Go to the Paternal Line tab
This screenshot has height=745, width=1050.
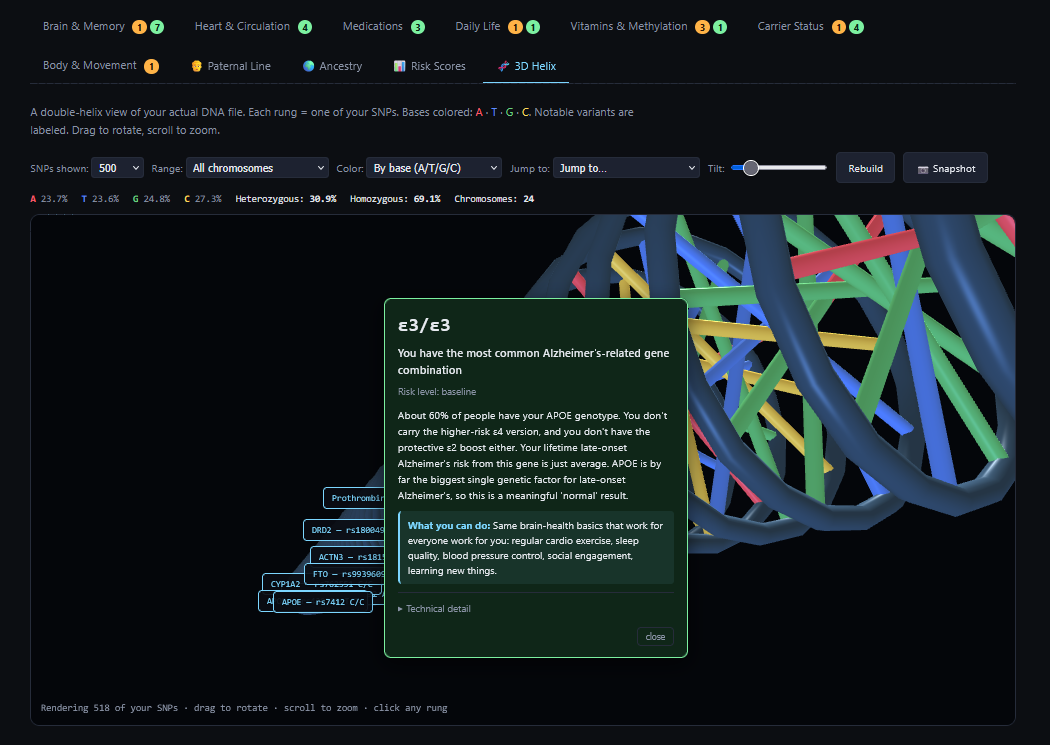pyautogui.click(x=231, y=66)
